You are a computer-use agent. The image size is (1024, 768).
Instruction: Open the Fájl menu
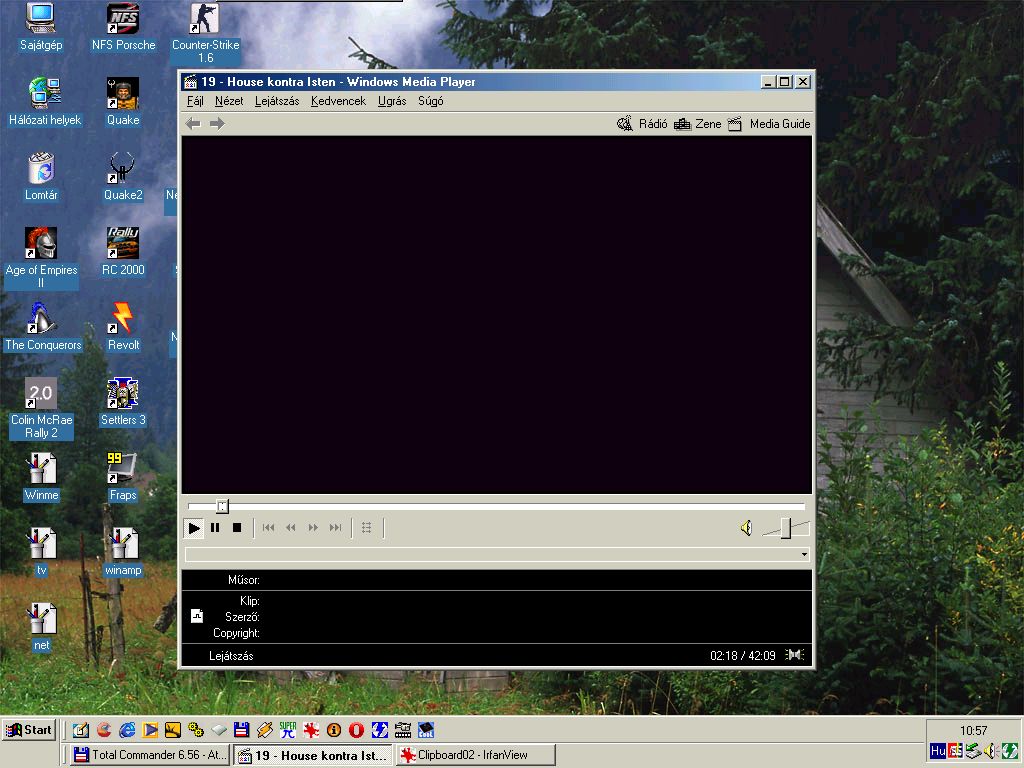coord(195,101)
